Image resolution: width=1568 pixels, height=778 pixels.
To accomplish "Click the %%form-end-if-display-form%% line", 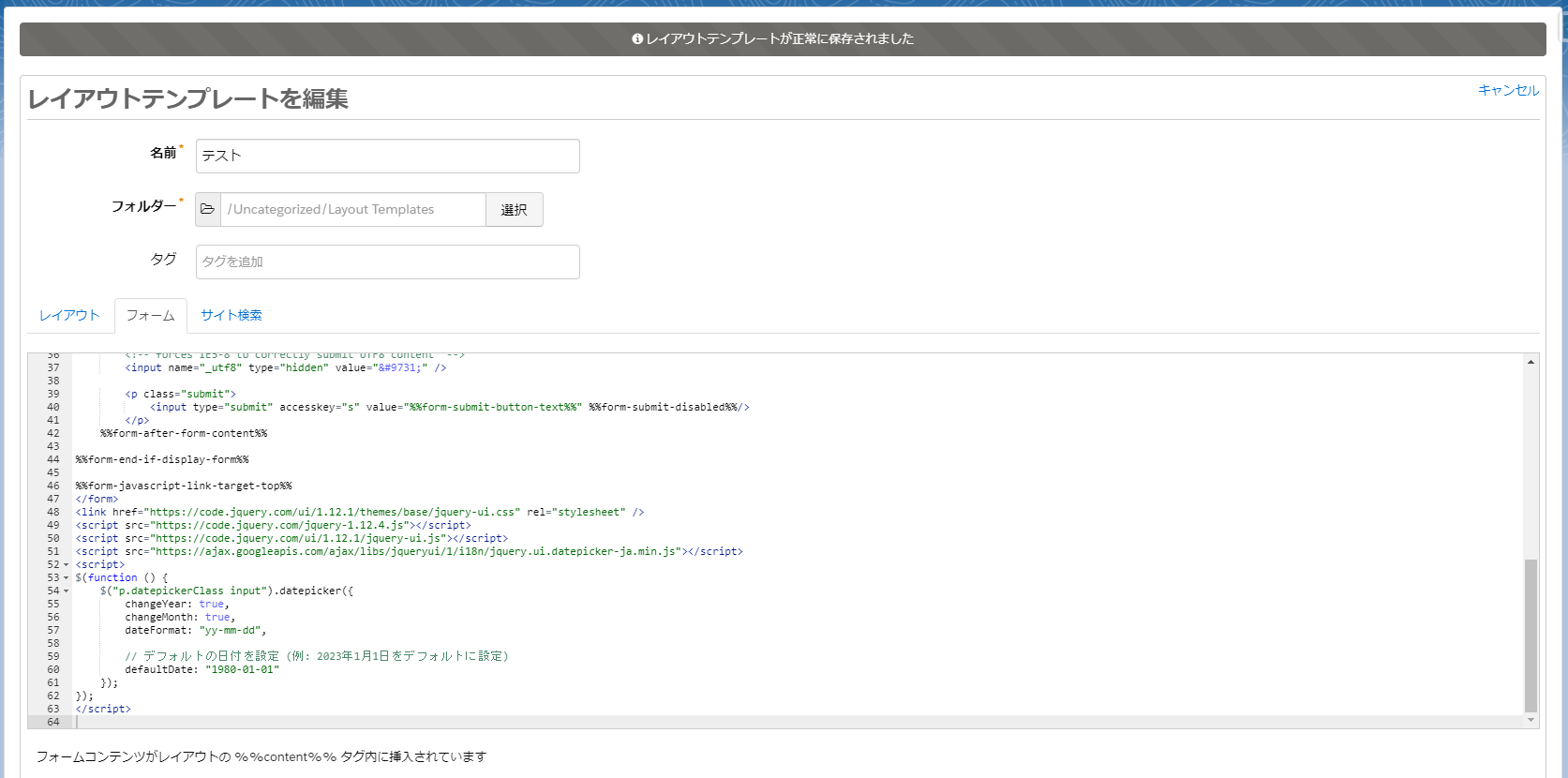I will (x=162, y=459).
